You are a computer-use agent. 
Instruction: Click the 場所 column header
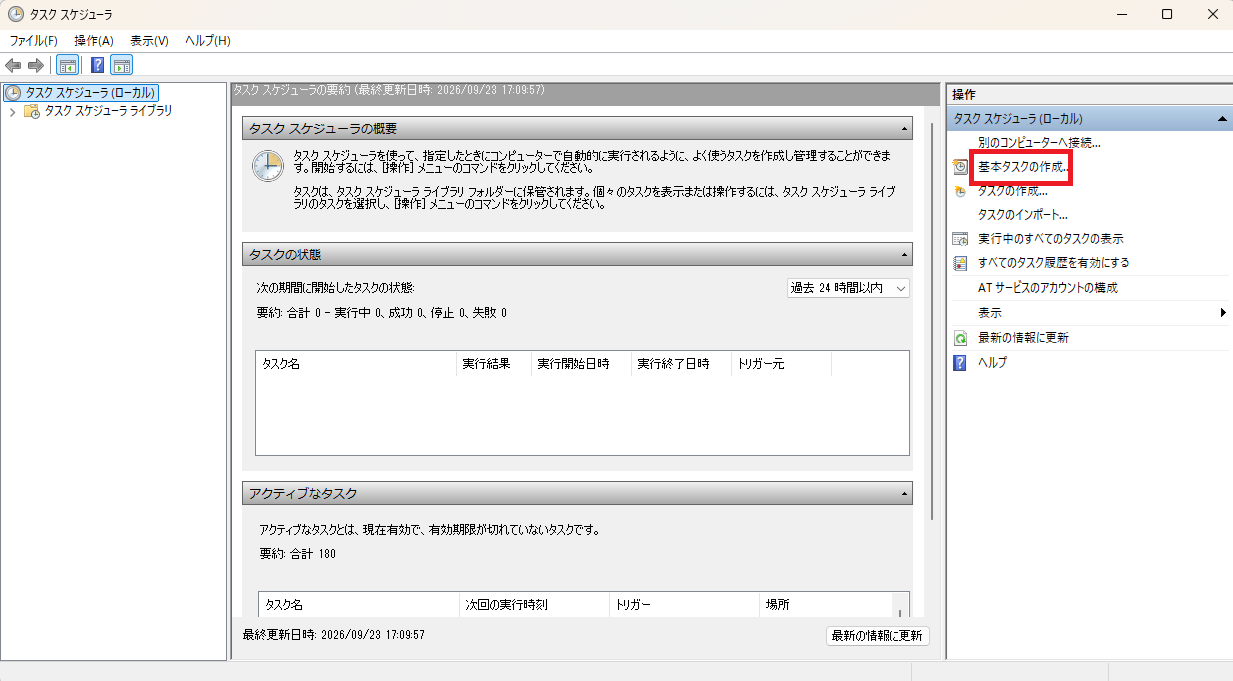click(x=826, y=606)
